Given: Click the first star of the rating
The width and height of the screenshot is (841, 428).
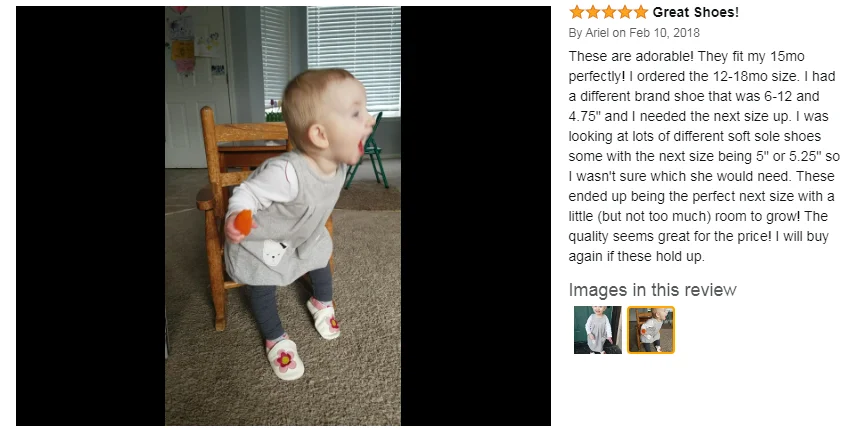Looking at the screenshot, I should pos(577,12).
